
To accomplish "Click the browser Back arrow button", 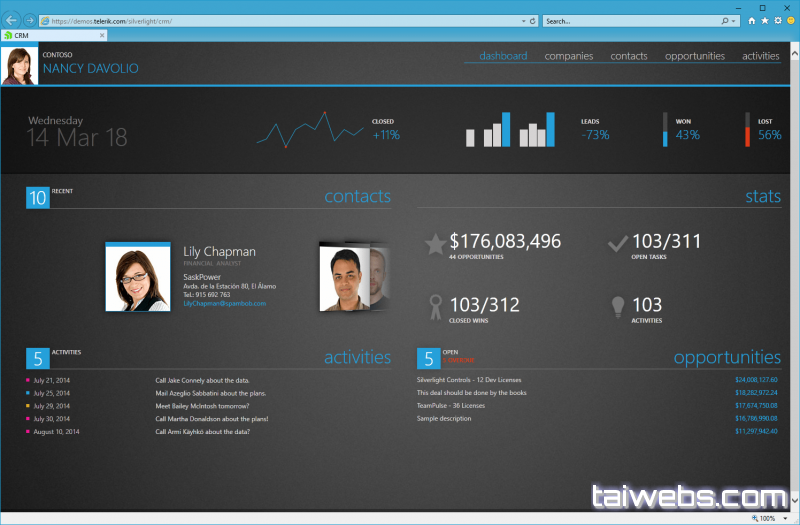I will coord(12,20).
